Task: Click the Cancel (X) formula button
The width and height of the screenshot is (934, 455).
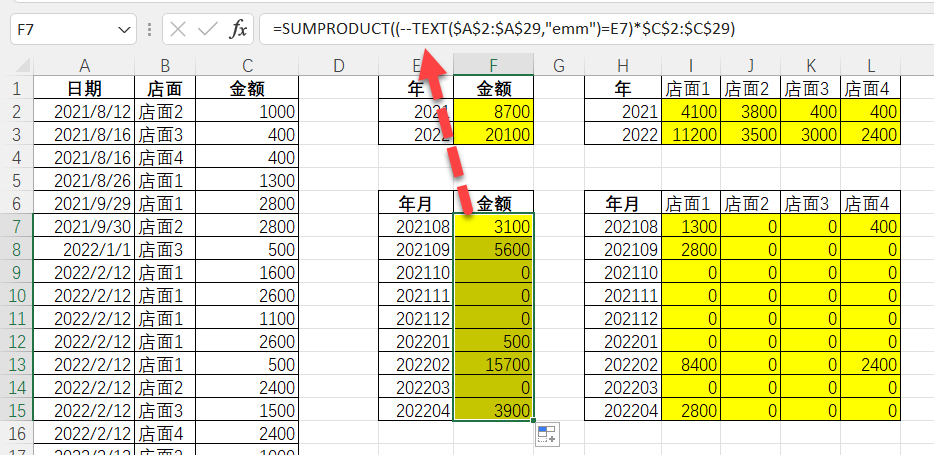Action: [x=178, y=29]
